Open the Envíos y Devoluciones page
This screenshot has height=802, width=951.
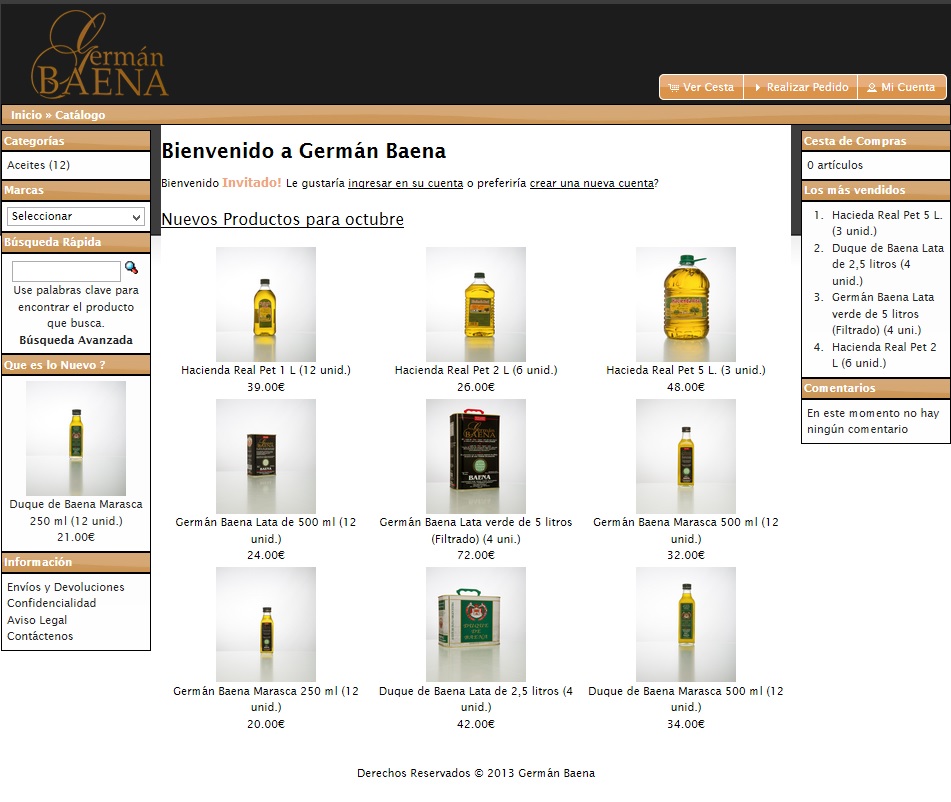tap(66, 587)
